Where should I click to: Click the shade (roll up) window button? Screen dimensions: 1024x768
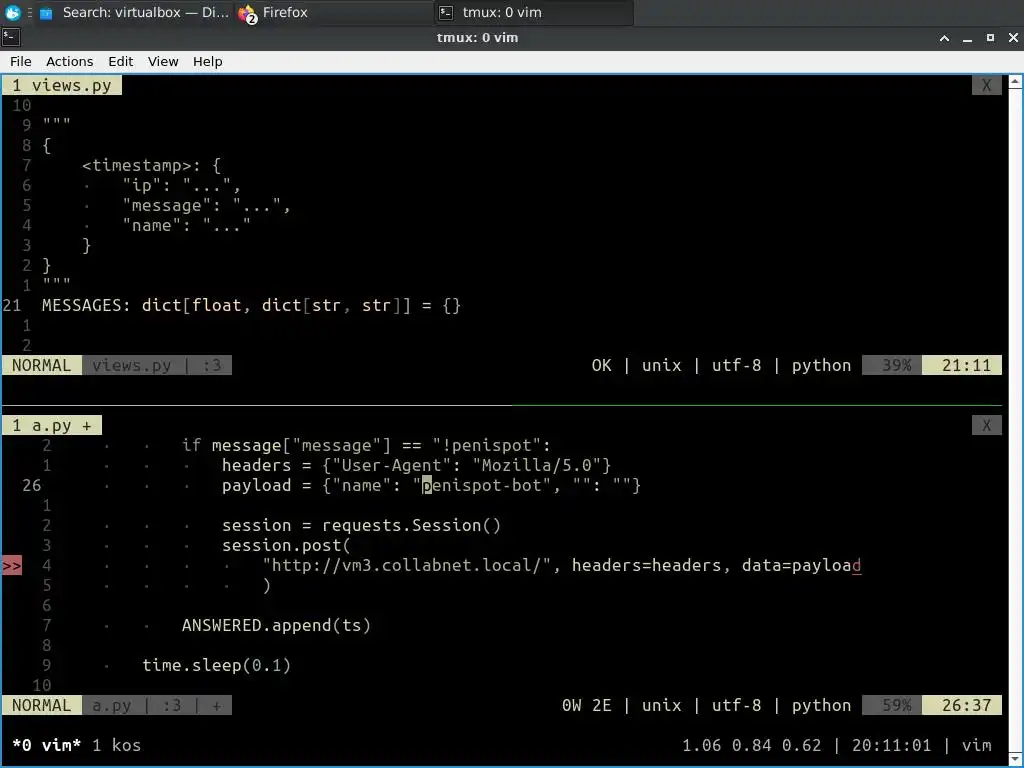click(x=944, y=38)
